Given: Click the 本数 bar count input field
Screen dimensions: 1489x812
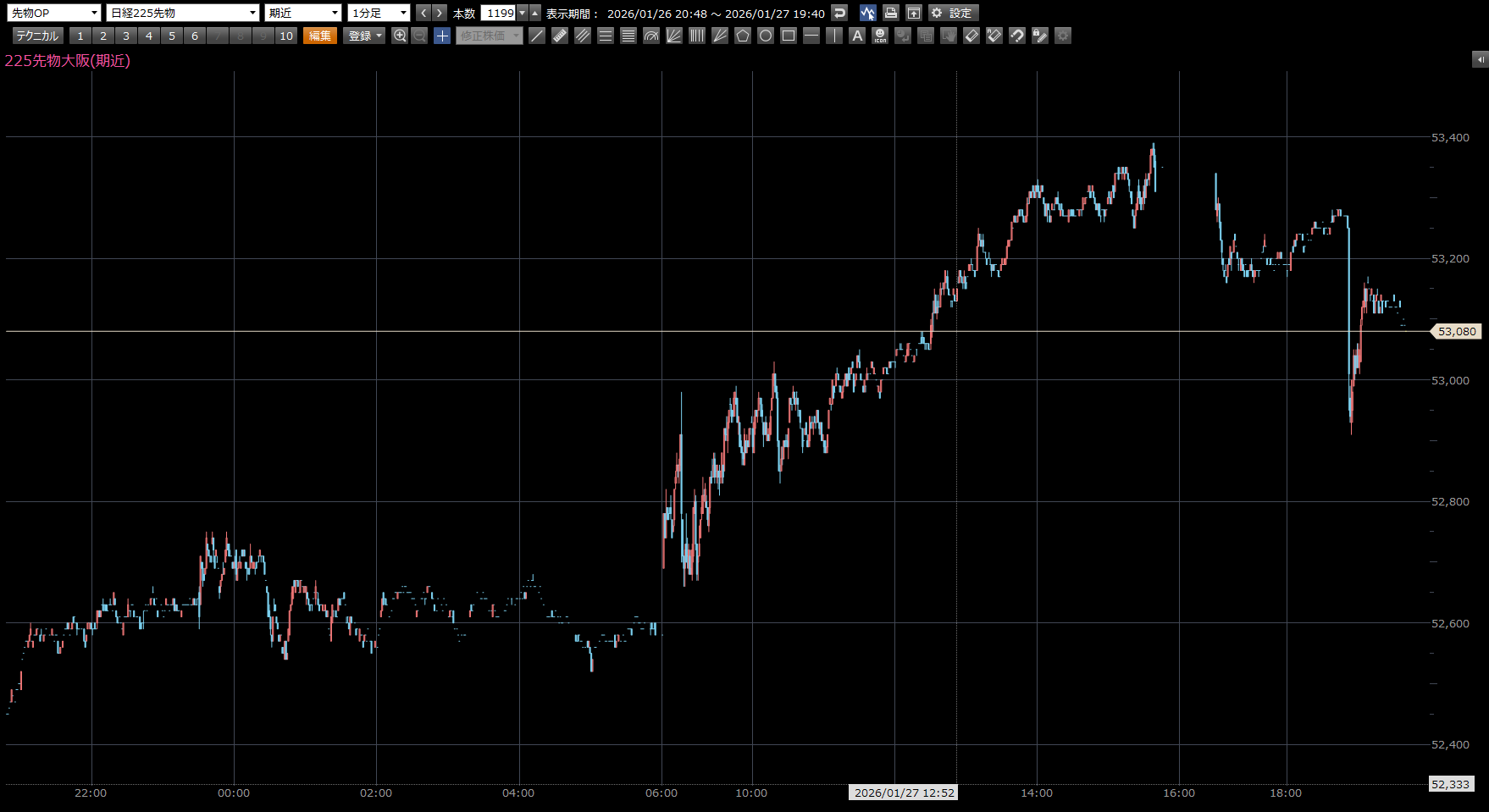Looking at the screenshot, I should (499, 13).
